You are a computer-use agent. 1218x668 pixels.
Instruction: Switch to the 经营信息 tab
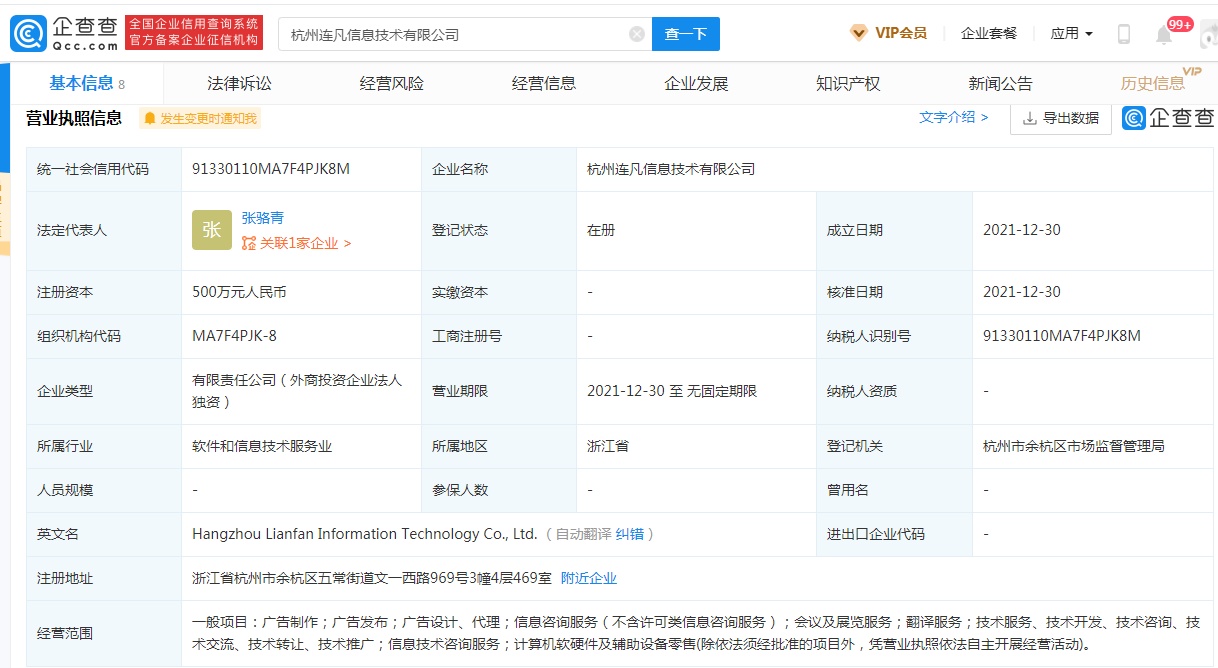[x=544, y=84]
